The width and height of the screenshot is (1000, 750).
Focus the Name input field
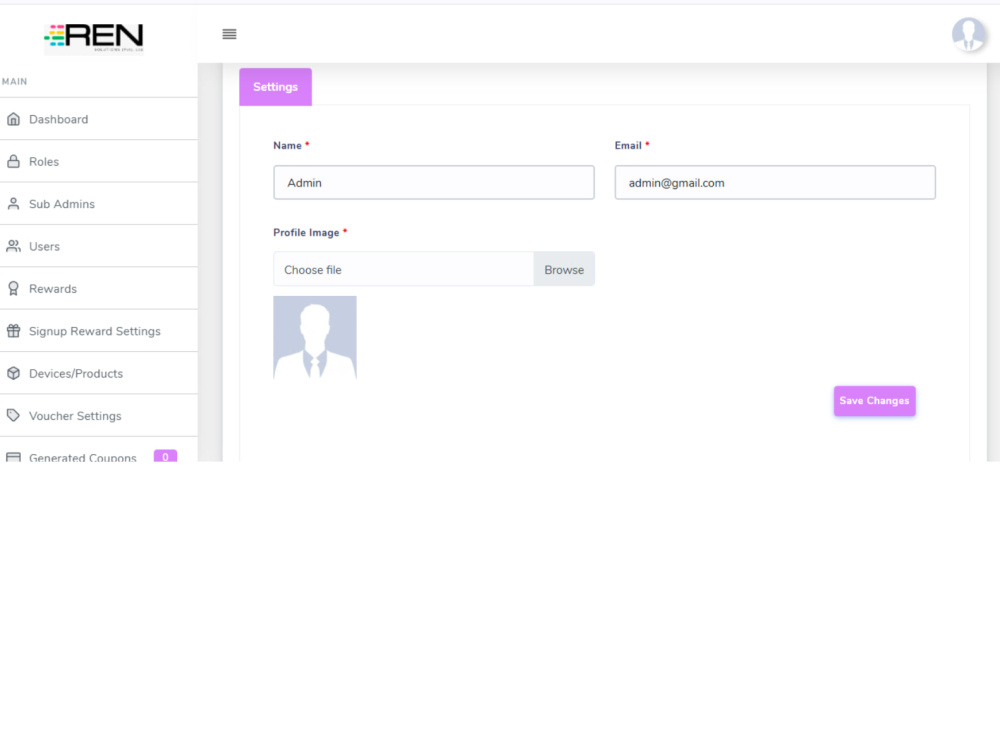pyautogui.click(x=434, y=183)
